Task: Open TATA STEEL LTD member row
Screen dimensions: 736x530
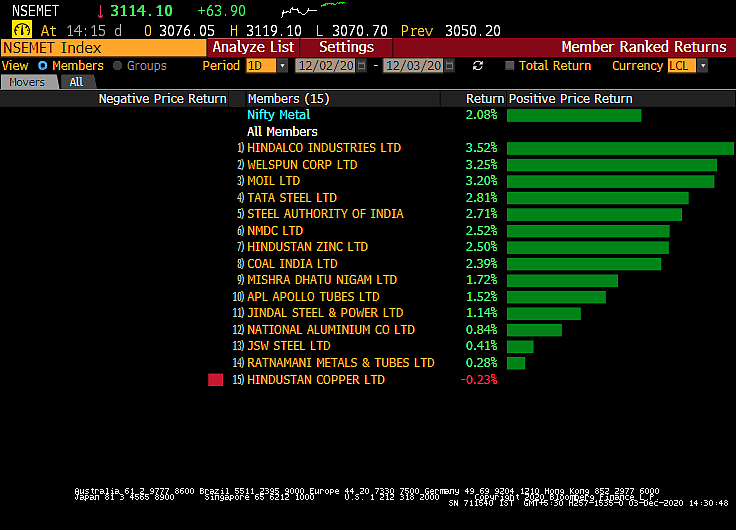Action: (x=292, y=198)
